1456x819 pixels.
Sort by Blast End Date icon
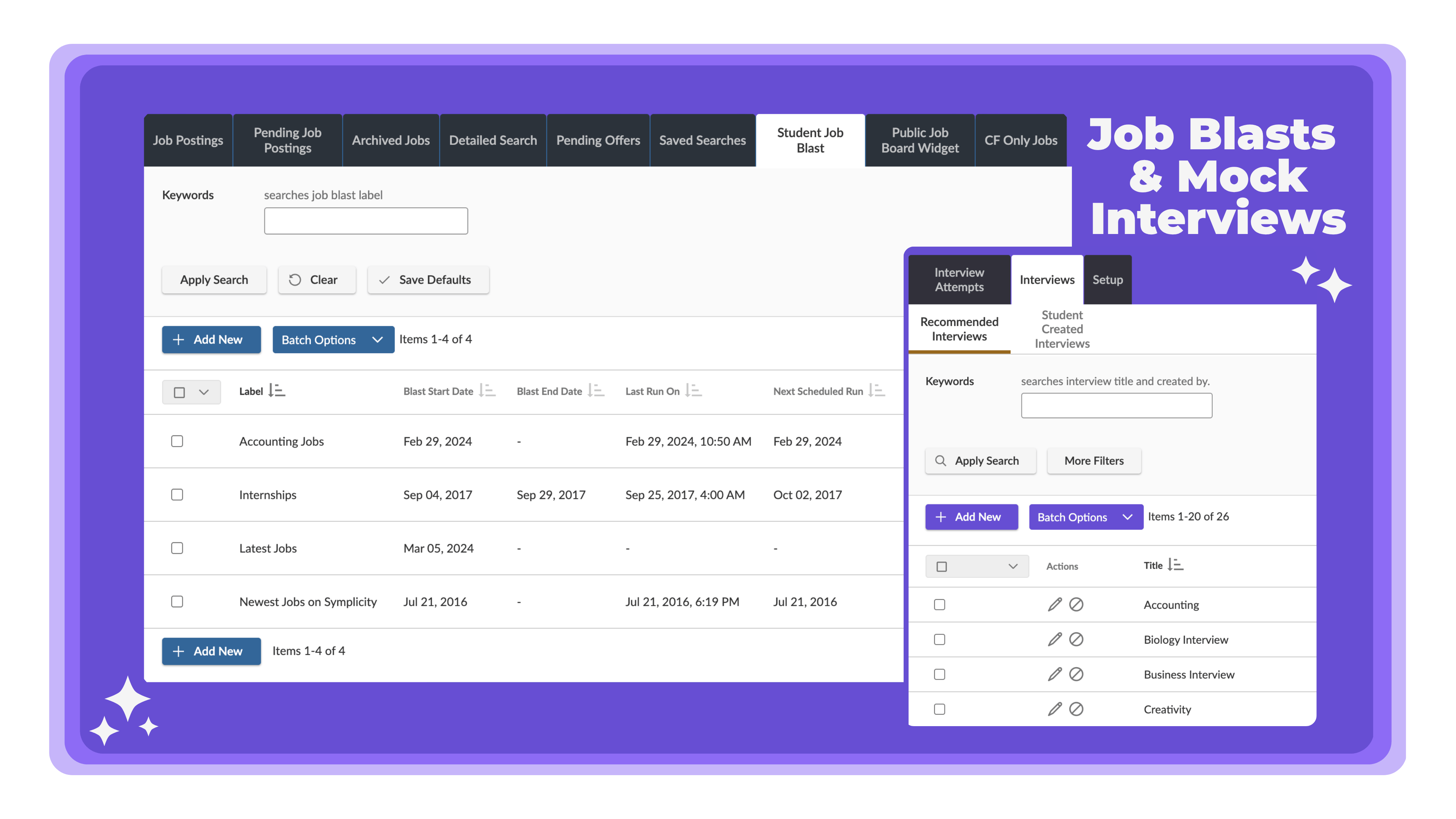(x=596, y=391)
